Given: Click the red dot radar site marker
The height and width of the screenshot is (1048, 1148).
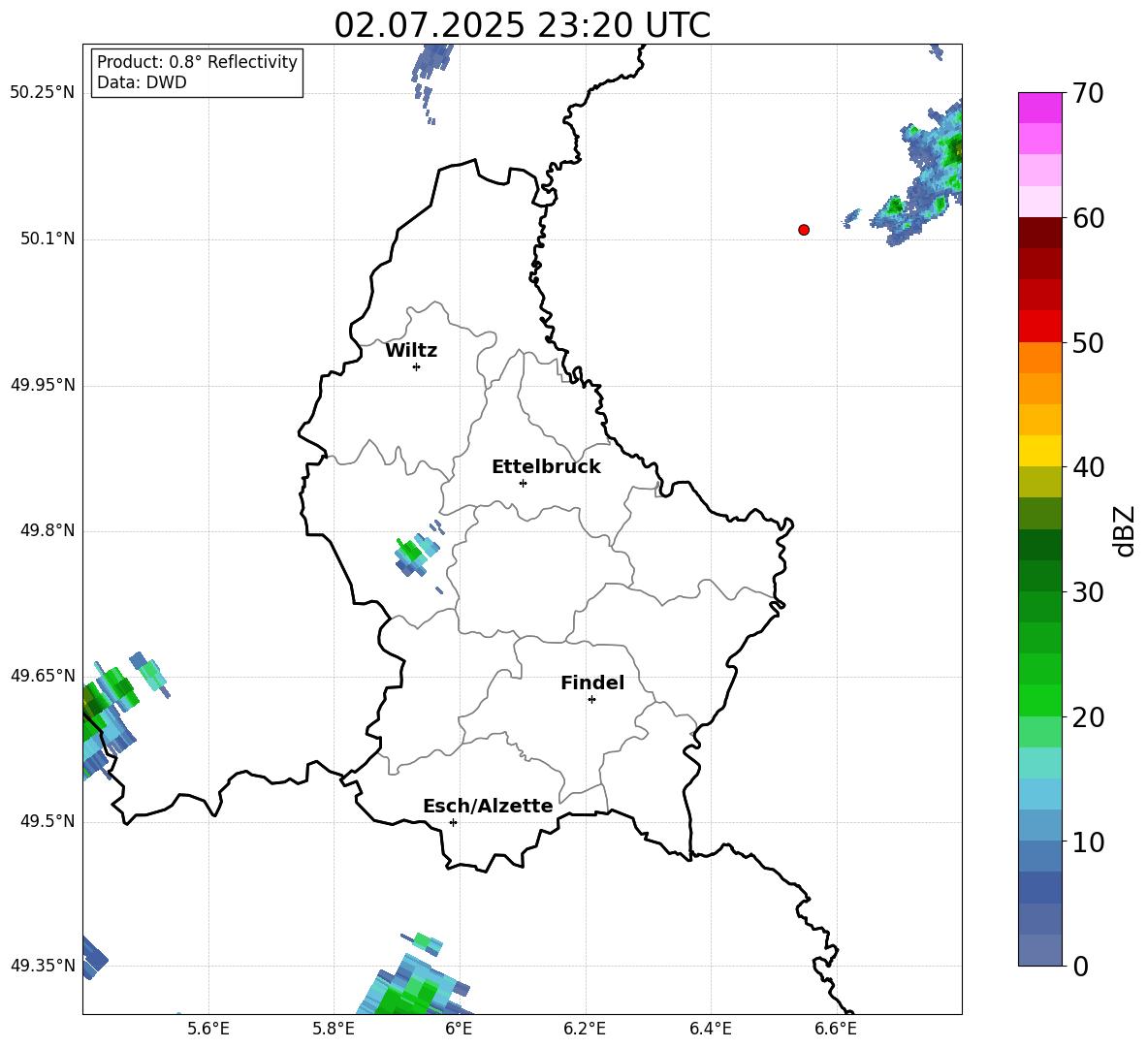Looking at the screenshot, I should click(804, 230).
